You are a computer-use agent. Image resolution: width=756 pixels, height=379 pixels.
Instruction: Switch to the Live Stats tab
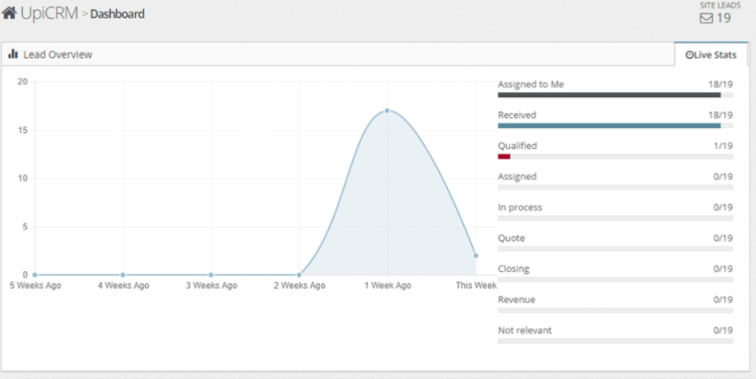(x=711, y=54)
